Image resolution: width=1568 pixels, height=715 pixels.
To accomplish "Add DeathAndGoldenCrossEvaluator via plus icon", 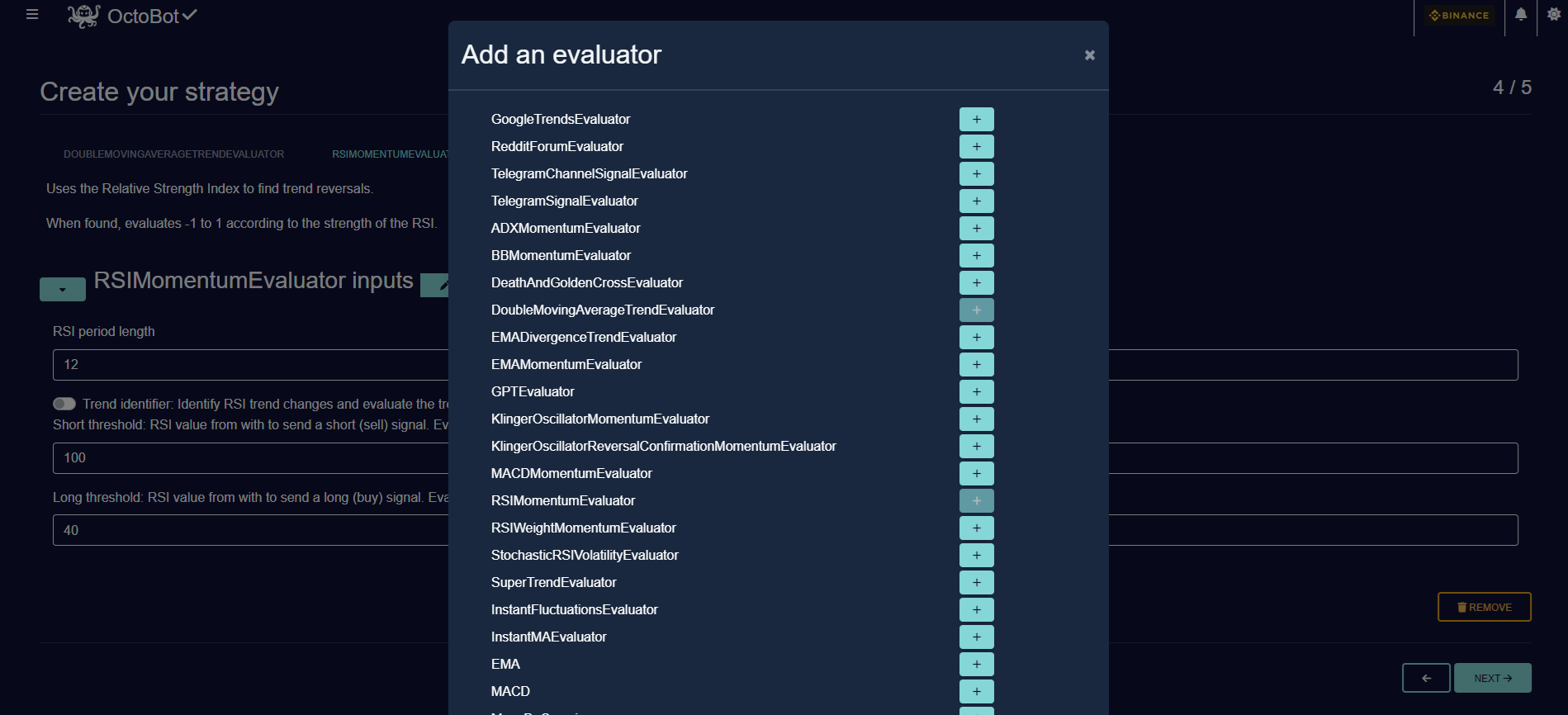I will point(976,282).
